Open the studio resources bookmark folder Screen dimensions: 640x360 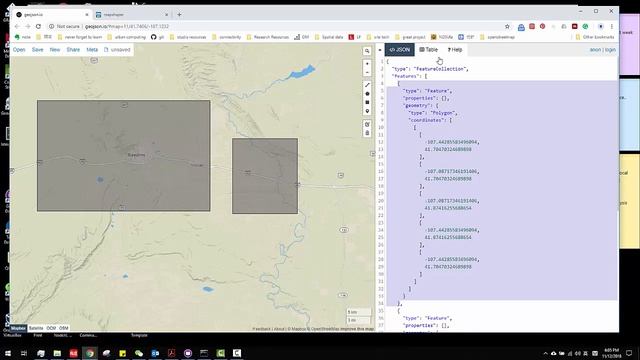click(188, 37)
